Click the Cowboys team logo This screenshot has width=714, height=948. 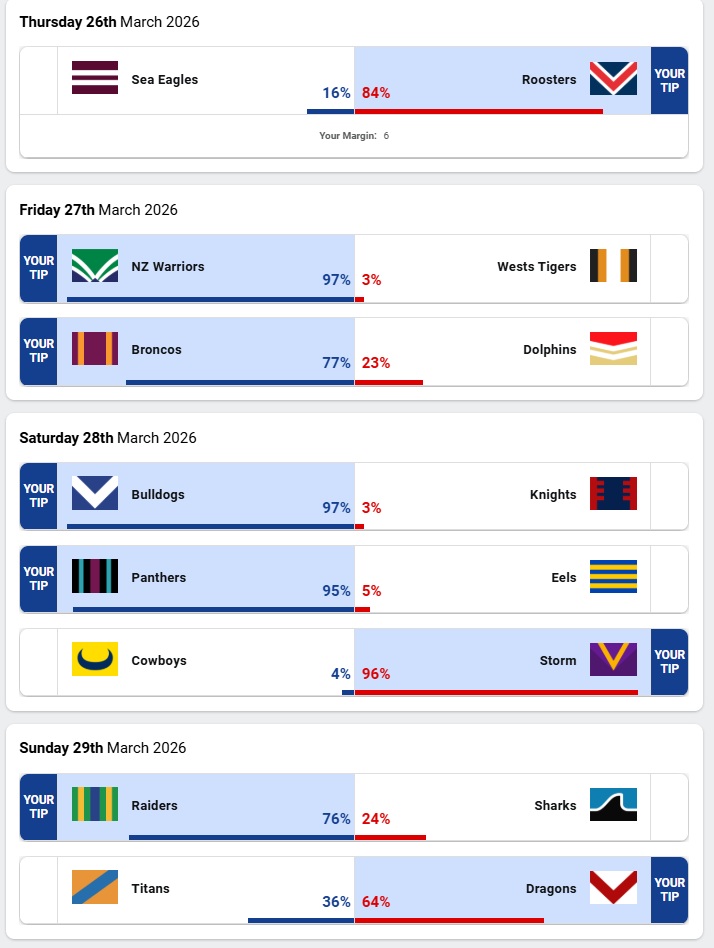point(95,660)
